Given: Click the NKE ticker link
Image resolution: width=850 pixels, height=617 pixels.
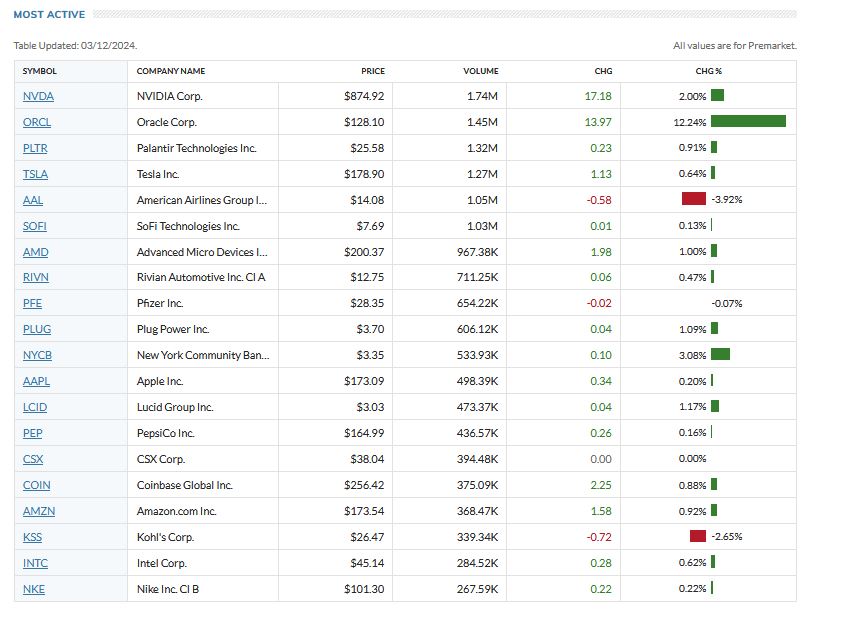Looking at the screenshot, I should 34,589.
